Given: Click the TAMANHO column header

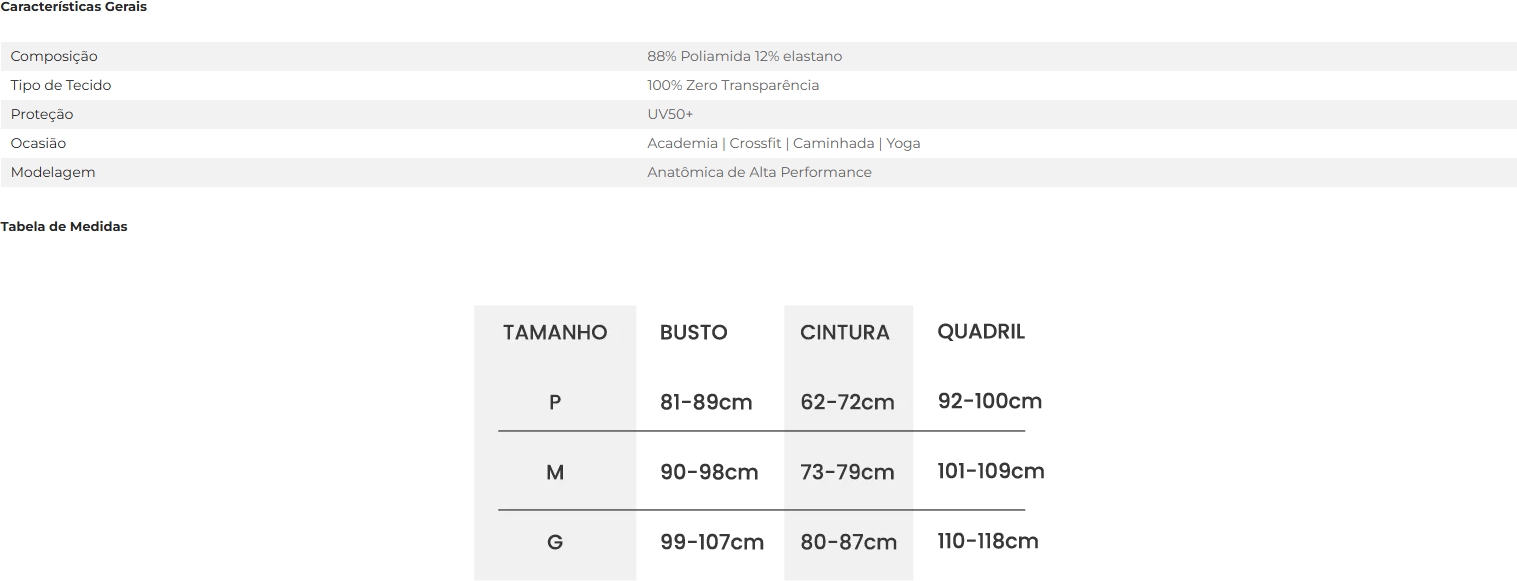Looking at the screenshot, I should [x=555, y=333].
